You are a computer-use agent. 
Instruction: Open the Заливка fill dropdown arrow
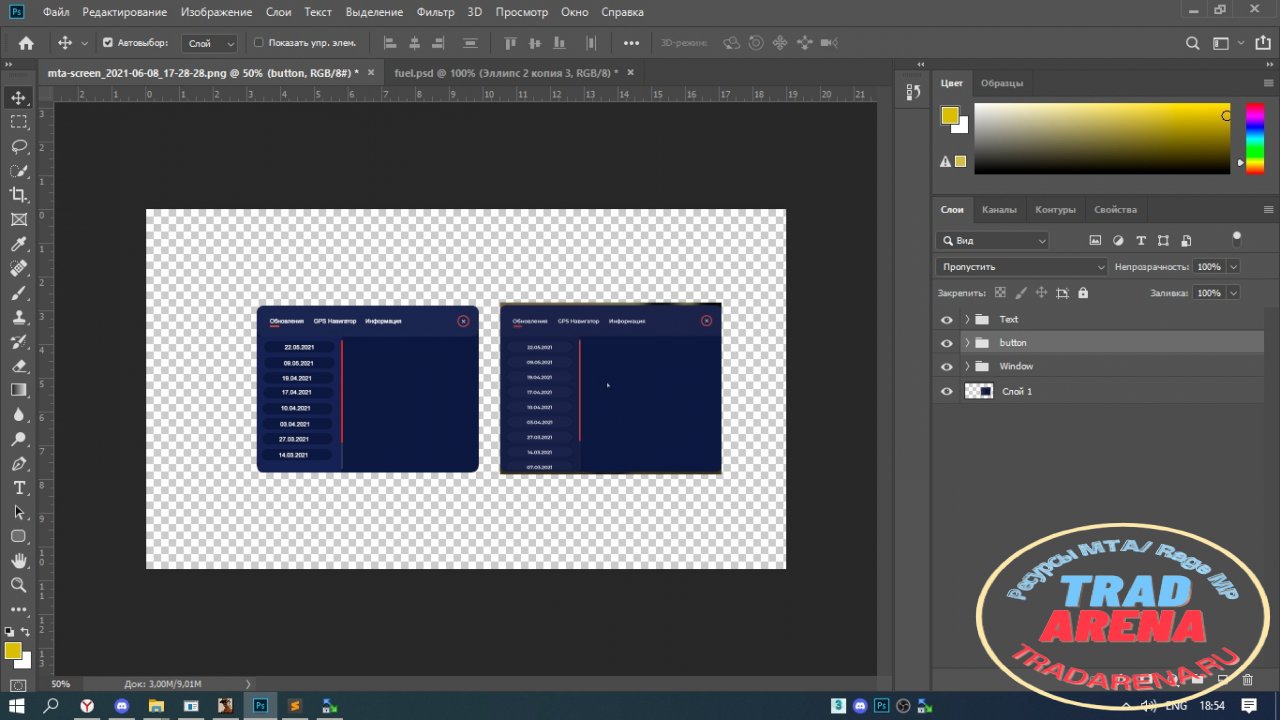1233,293
